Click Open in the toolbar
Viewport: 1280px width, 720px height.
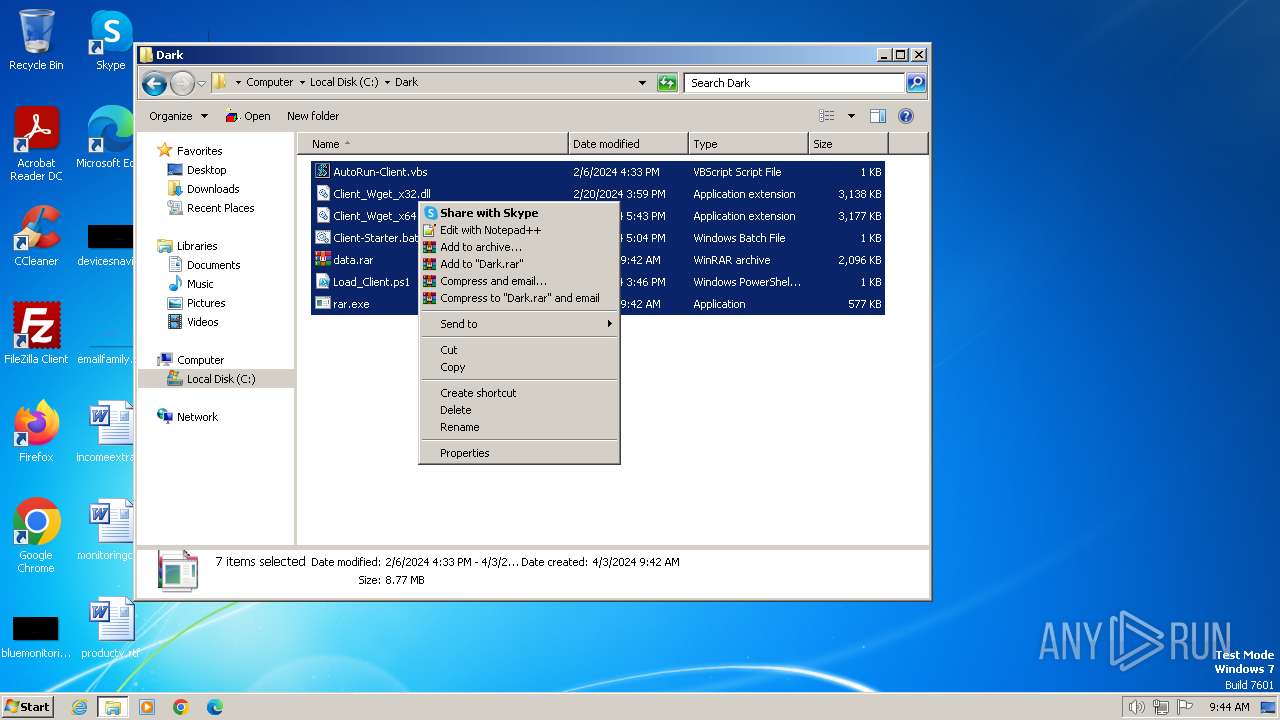248,116
